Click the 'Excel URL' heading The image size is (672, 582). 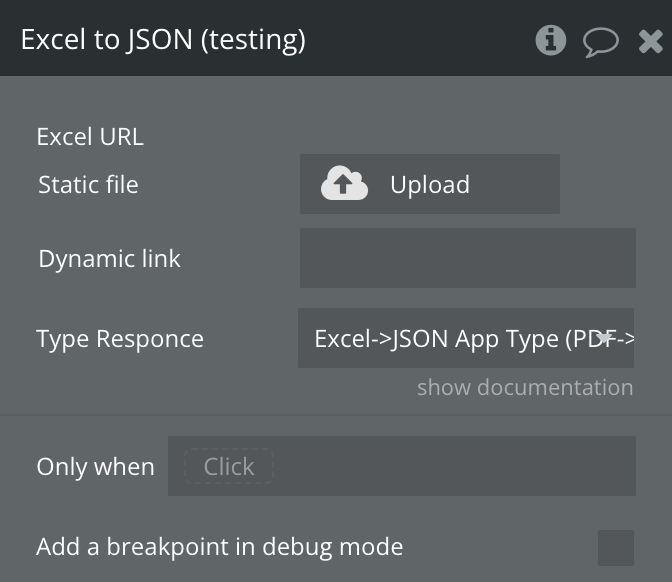(90, 137)
